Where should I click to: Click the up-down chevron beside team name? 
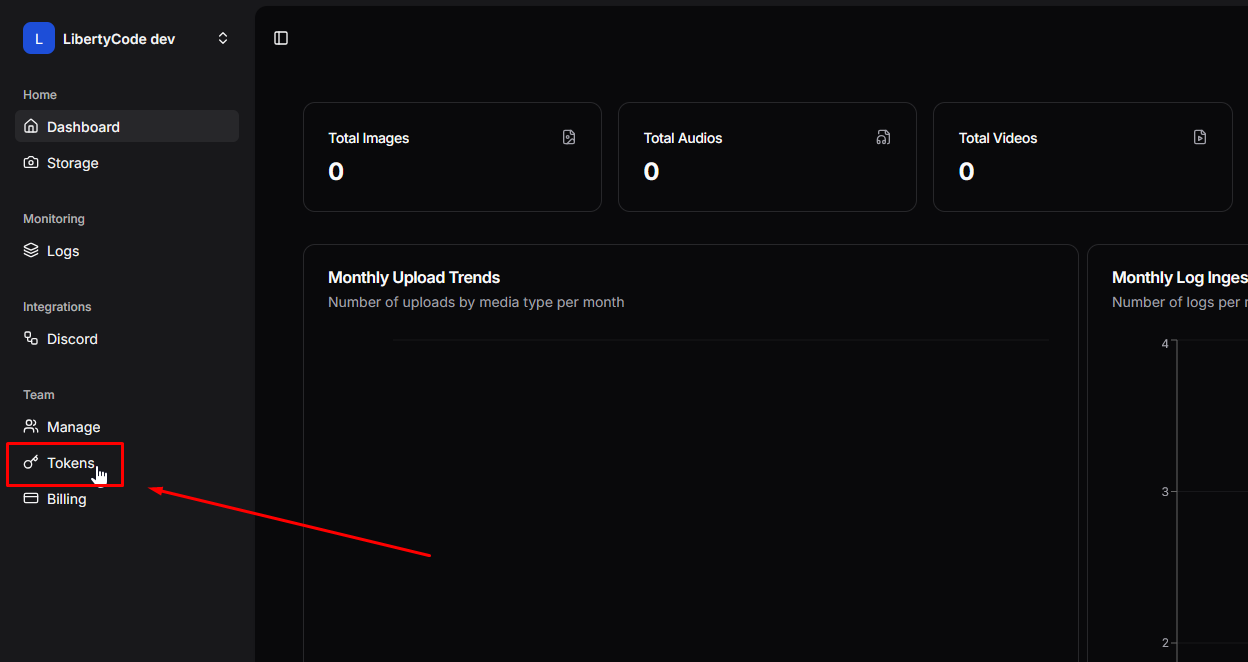223,39
